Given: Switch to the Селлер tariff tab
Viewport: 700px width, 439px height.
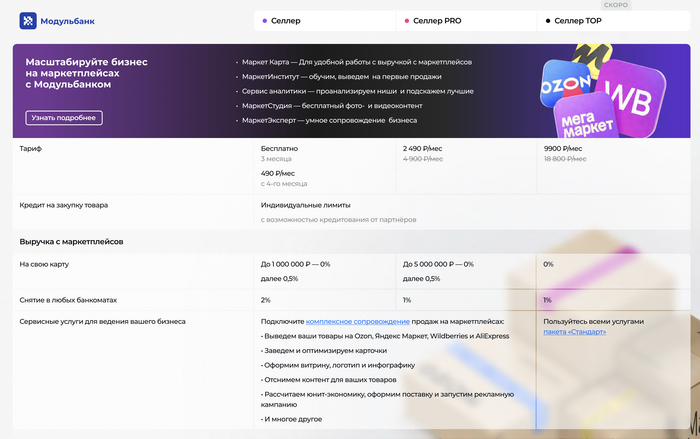Looking at the screenshot, I should tap(325, 21).
